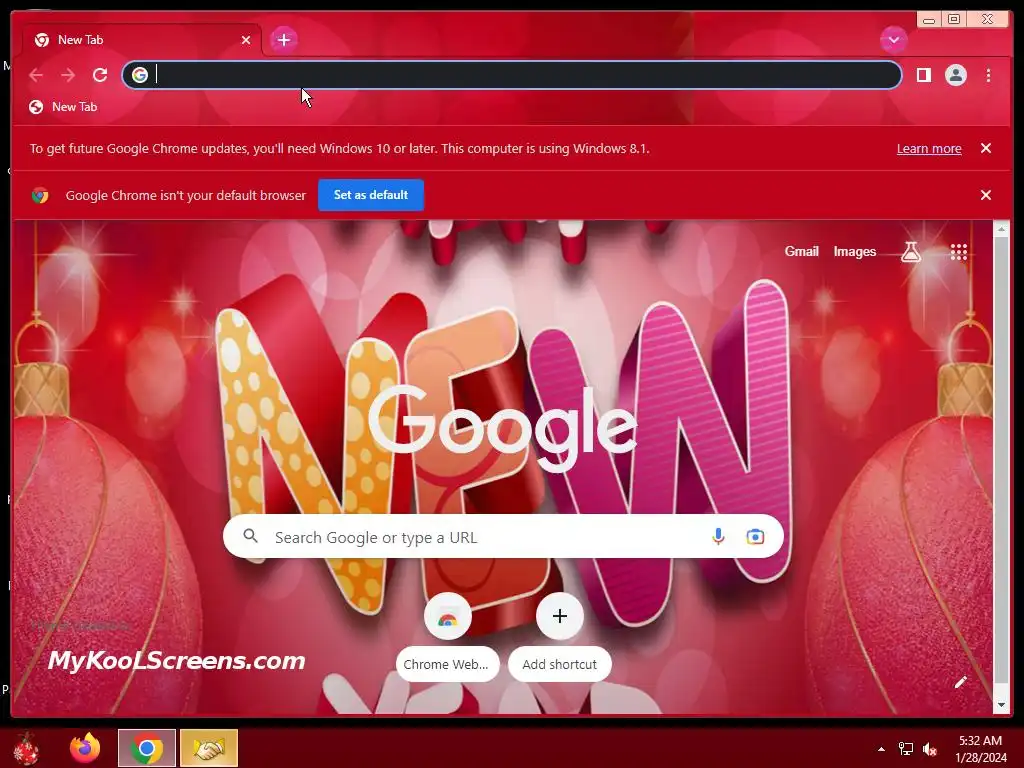
Task: Open the taskbar clock and date
Action: pos(980,749)
